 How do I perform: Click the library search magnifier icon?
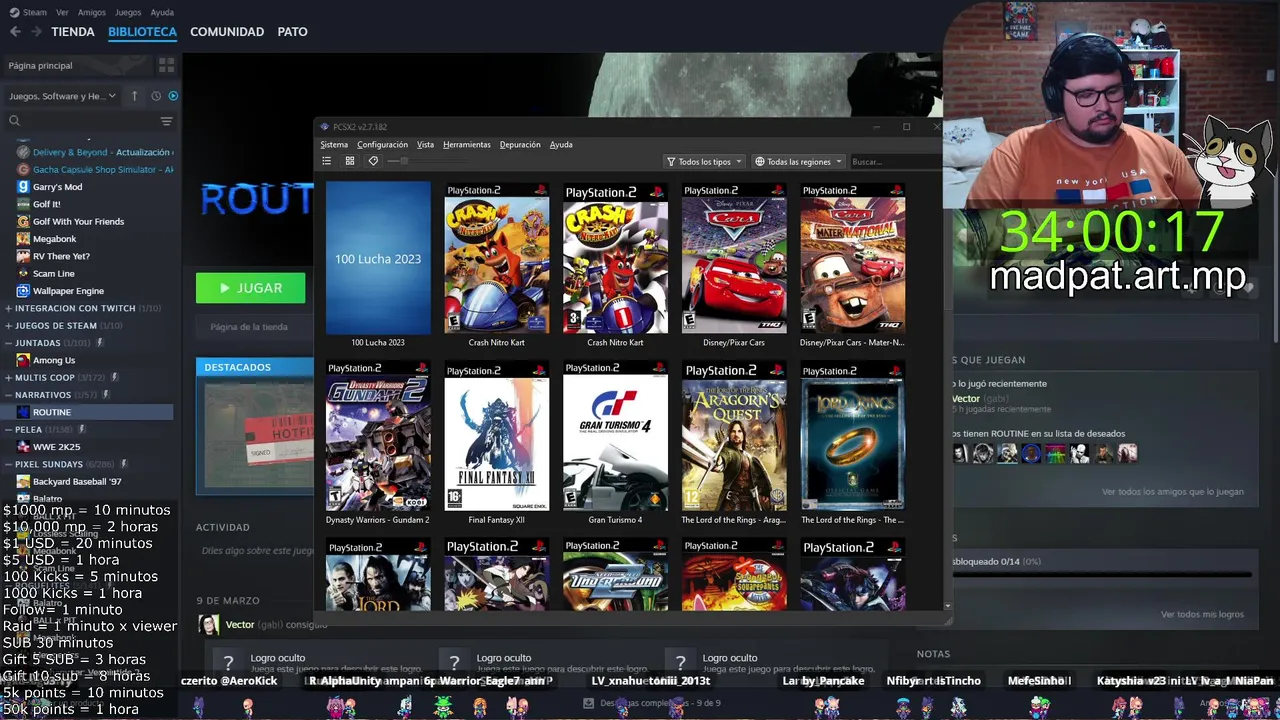(x=14, y=121)
